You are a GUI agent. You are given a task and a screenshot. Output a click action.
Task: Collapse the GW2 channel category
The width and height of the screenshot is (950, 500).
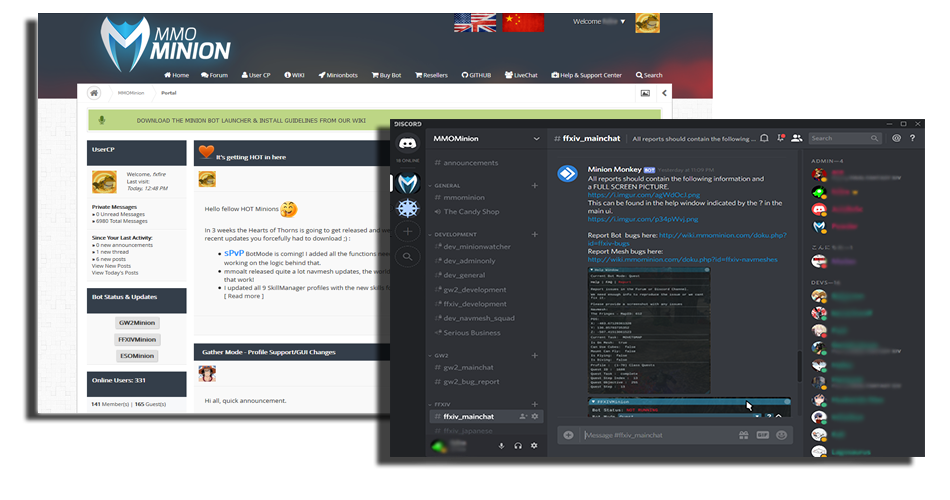[440, 355]
